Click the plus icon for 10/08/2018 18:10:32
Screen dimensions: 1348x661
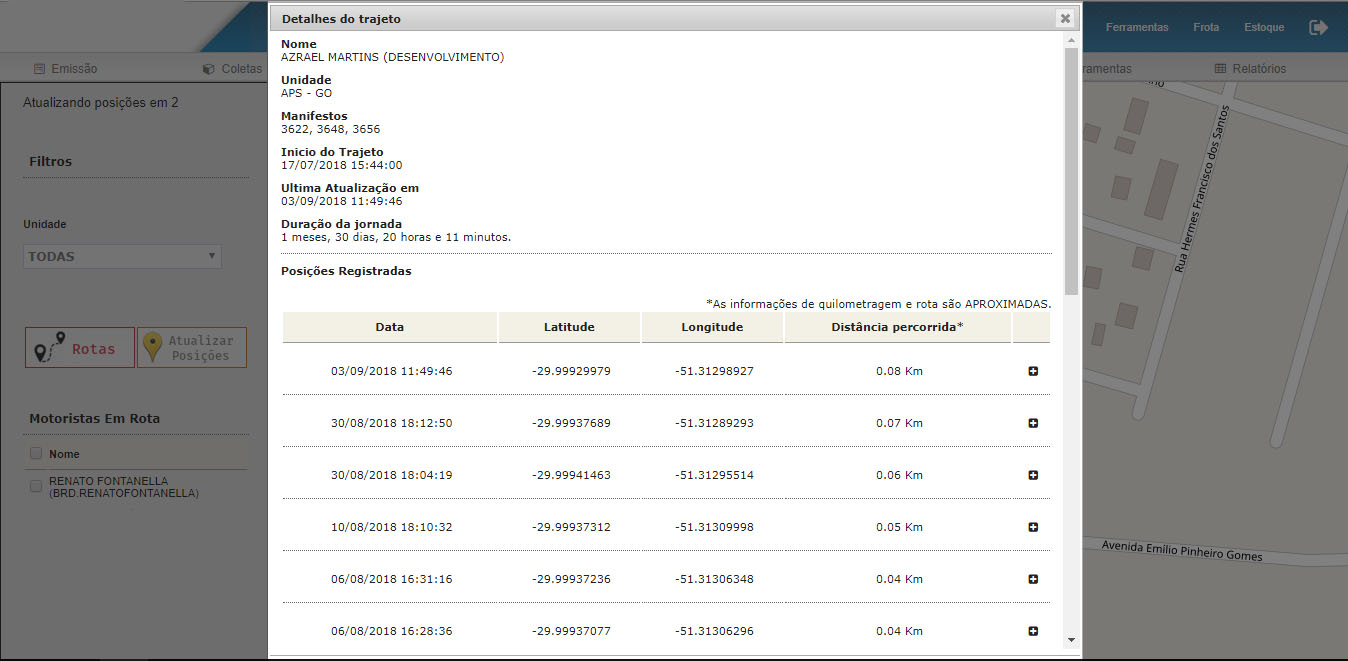click(x=1033, y=527)
